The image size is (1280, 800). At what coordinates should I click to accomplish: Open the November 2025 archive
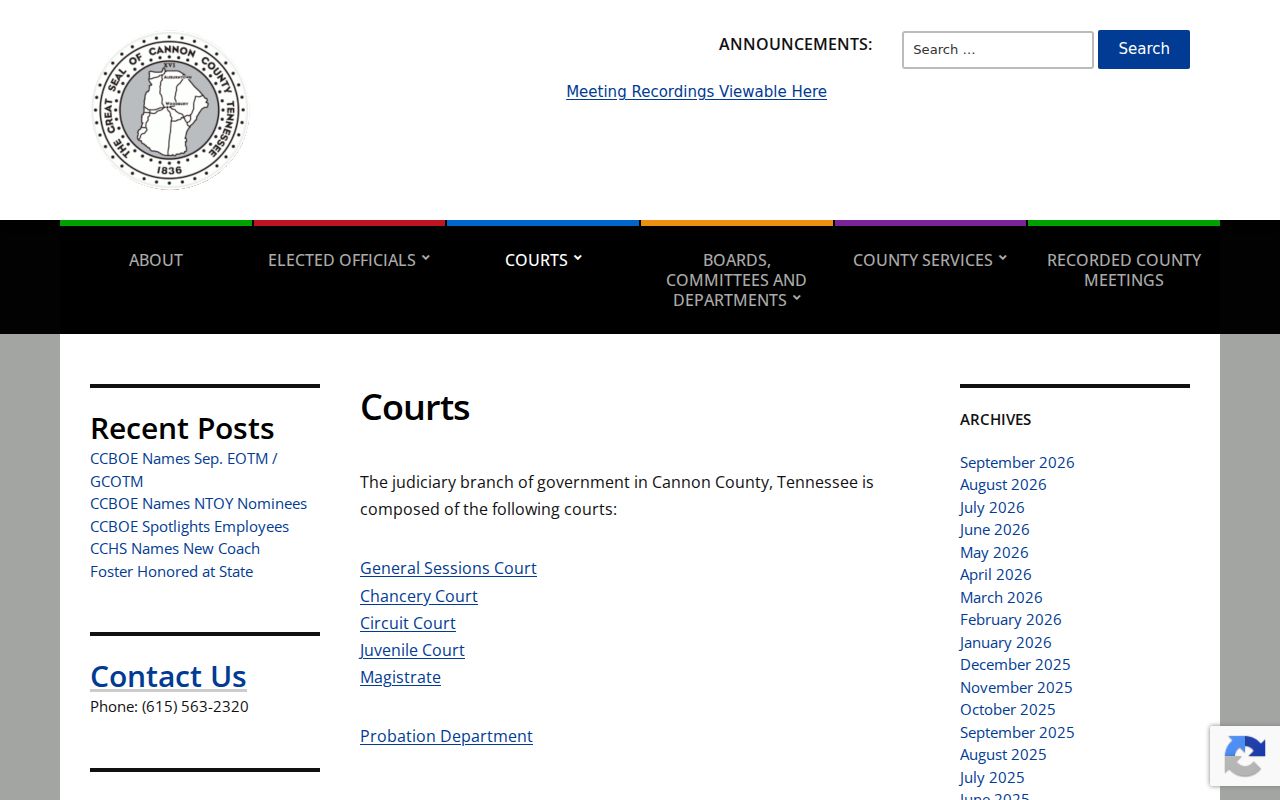(x=1016, y=687)
